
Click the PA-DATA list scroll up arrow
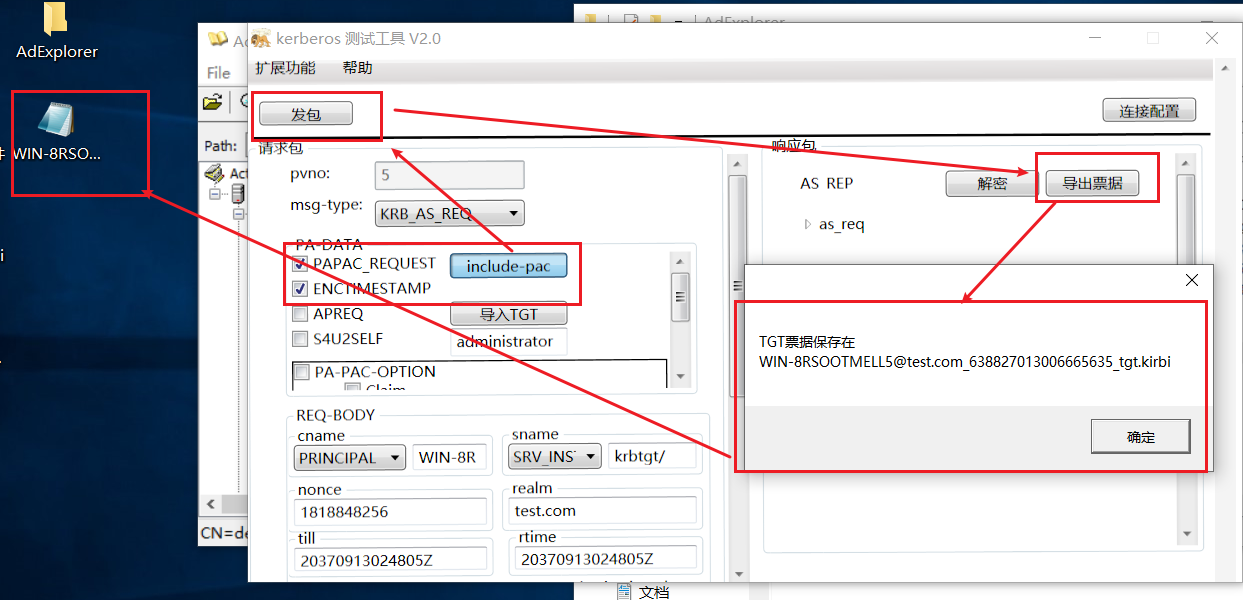tap(680, 260)
